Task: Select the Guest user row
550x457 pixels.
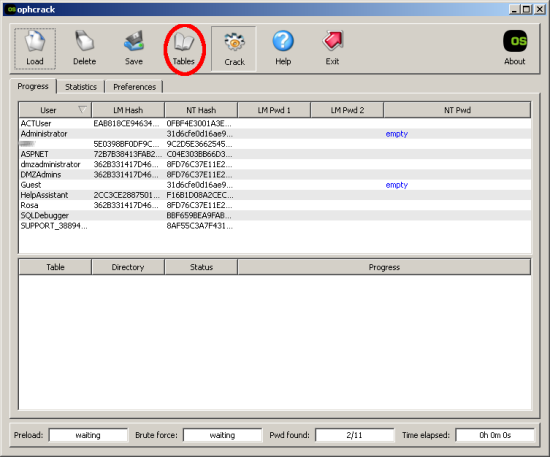Action: [275, 185]
